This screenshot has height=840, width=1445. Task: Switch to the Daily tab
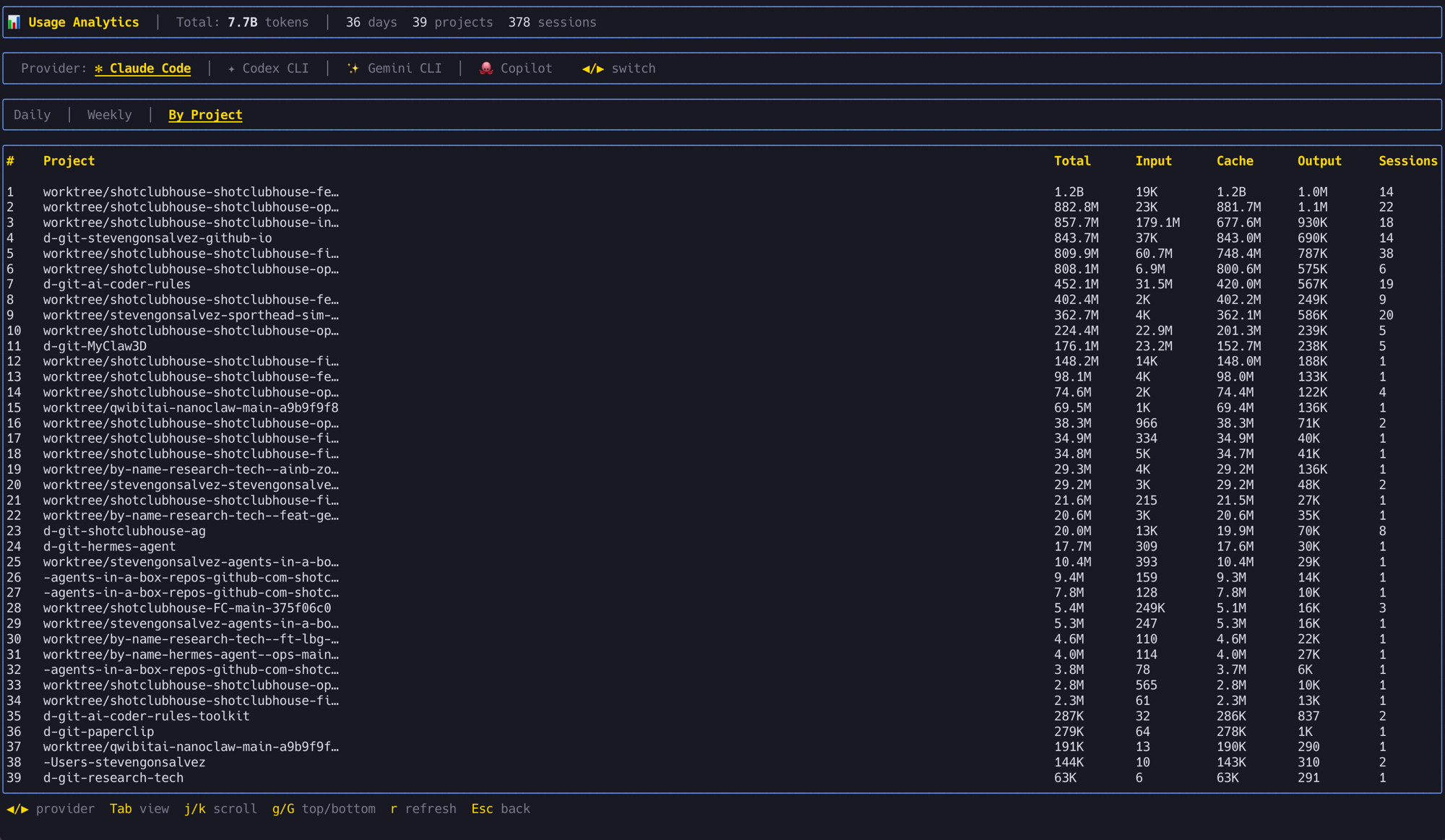point(32,114)
